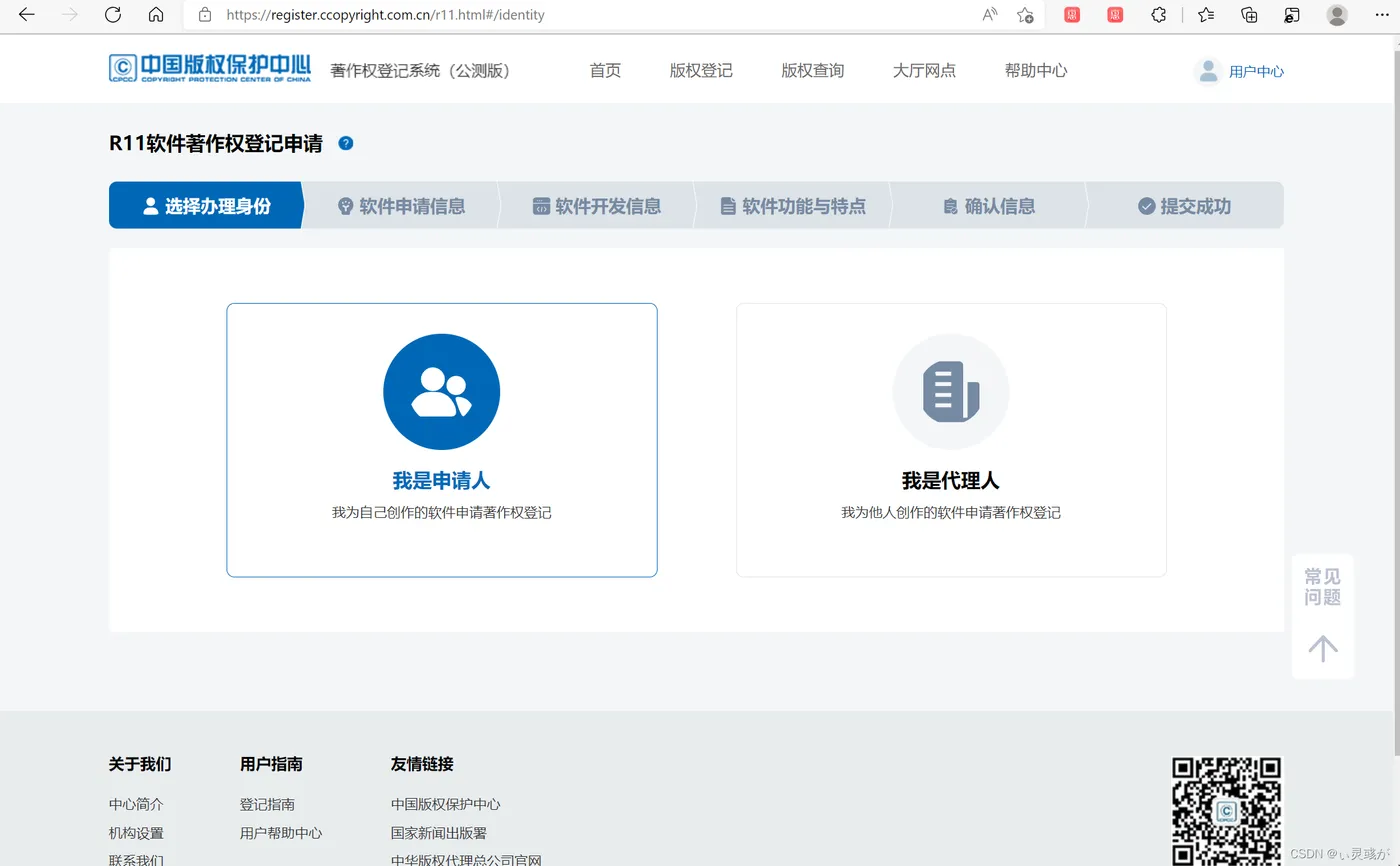
Task: Open the 常见问题 side button
Action: click(x=1322, y=587)
